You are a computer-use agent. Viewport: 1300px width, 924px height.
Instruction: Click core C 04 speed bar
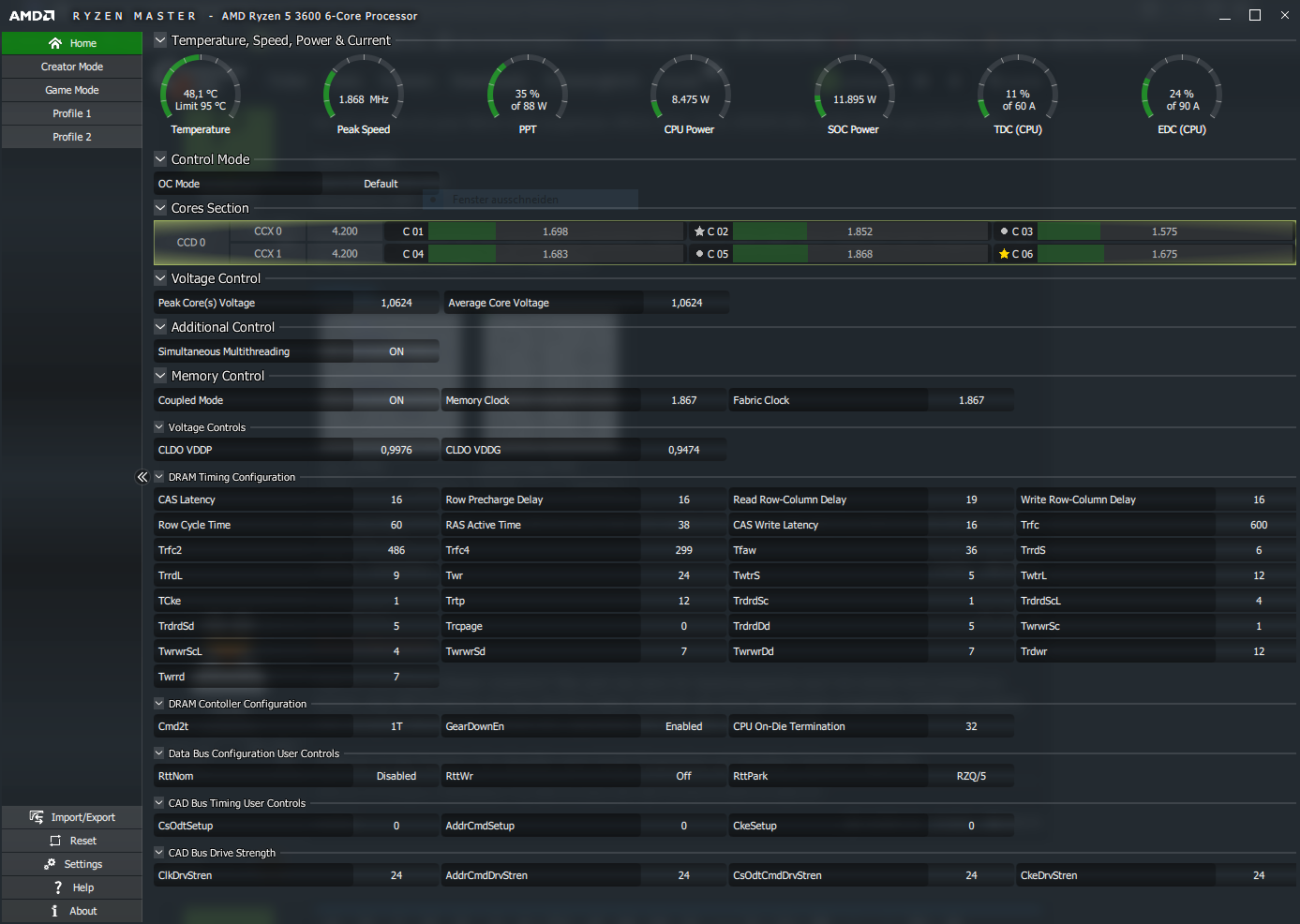[x=556, y=254]
